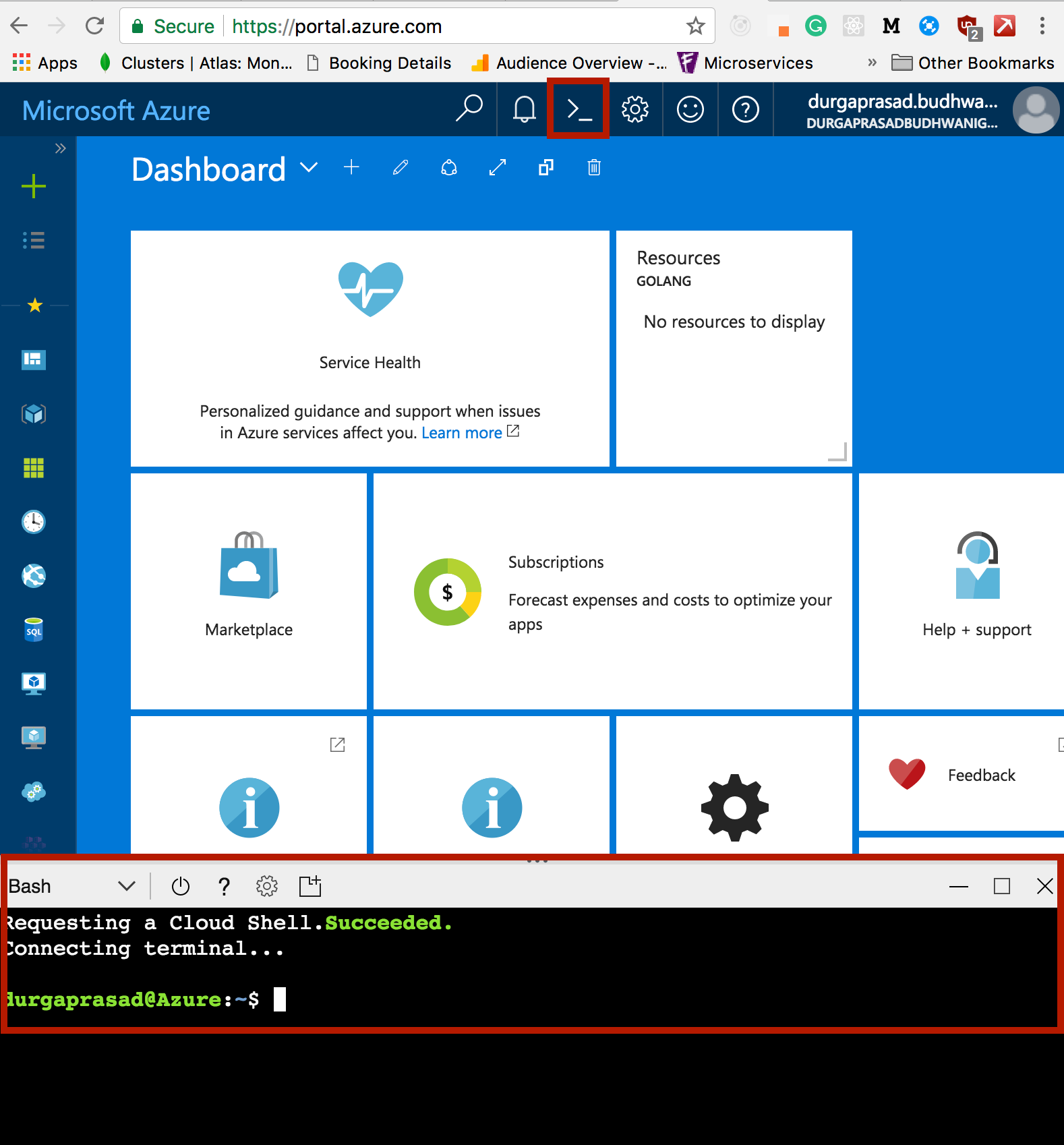This screenshot has width=1064, height=1145.
Task: Minimize the Cloud Shell panel
Action: coord(959,886)
